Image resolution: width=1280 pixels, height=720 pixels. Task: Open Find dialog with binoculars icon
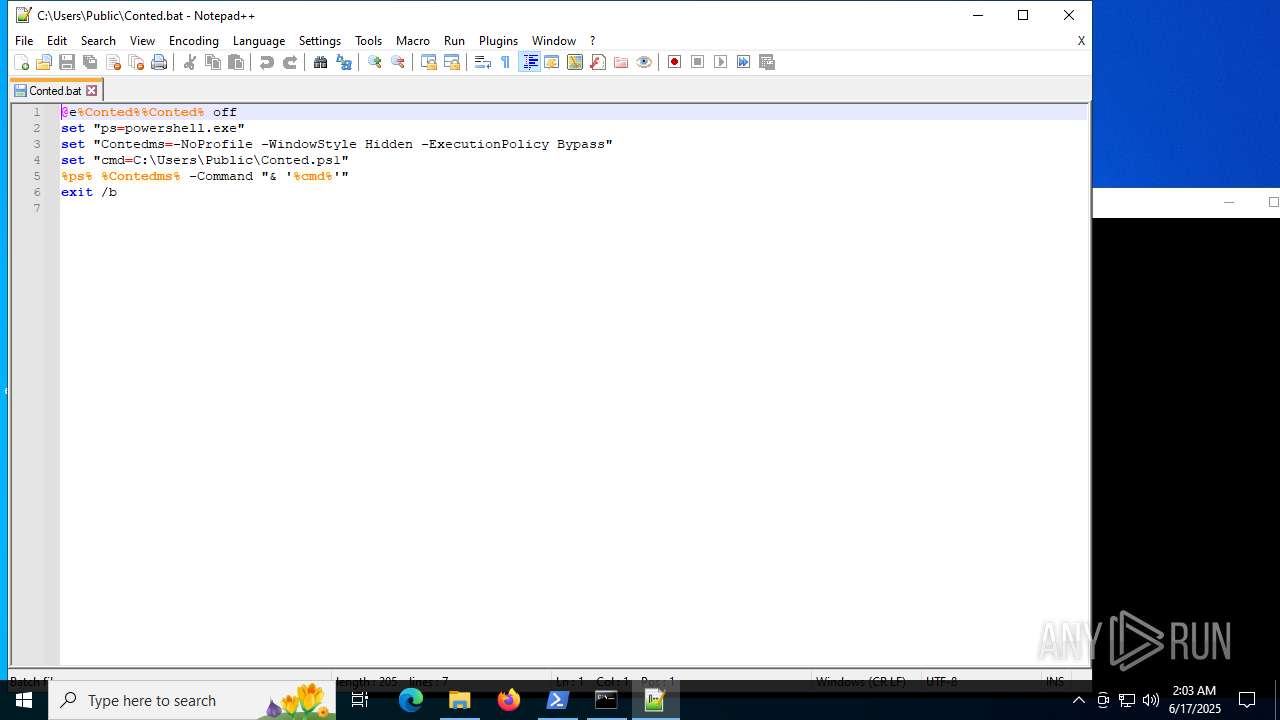point(320,62)
